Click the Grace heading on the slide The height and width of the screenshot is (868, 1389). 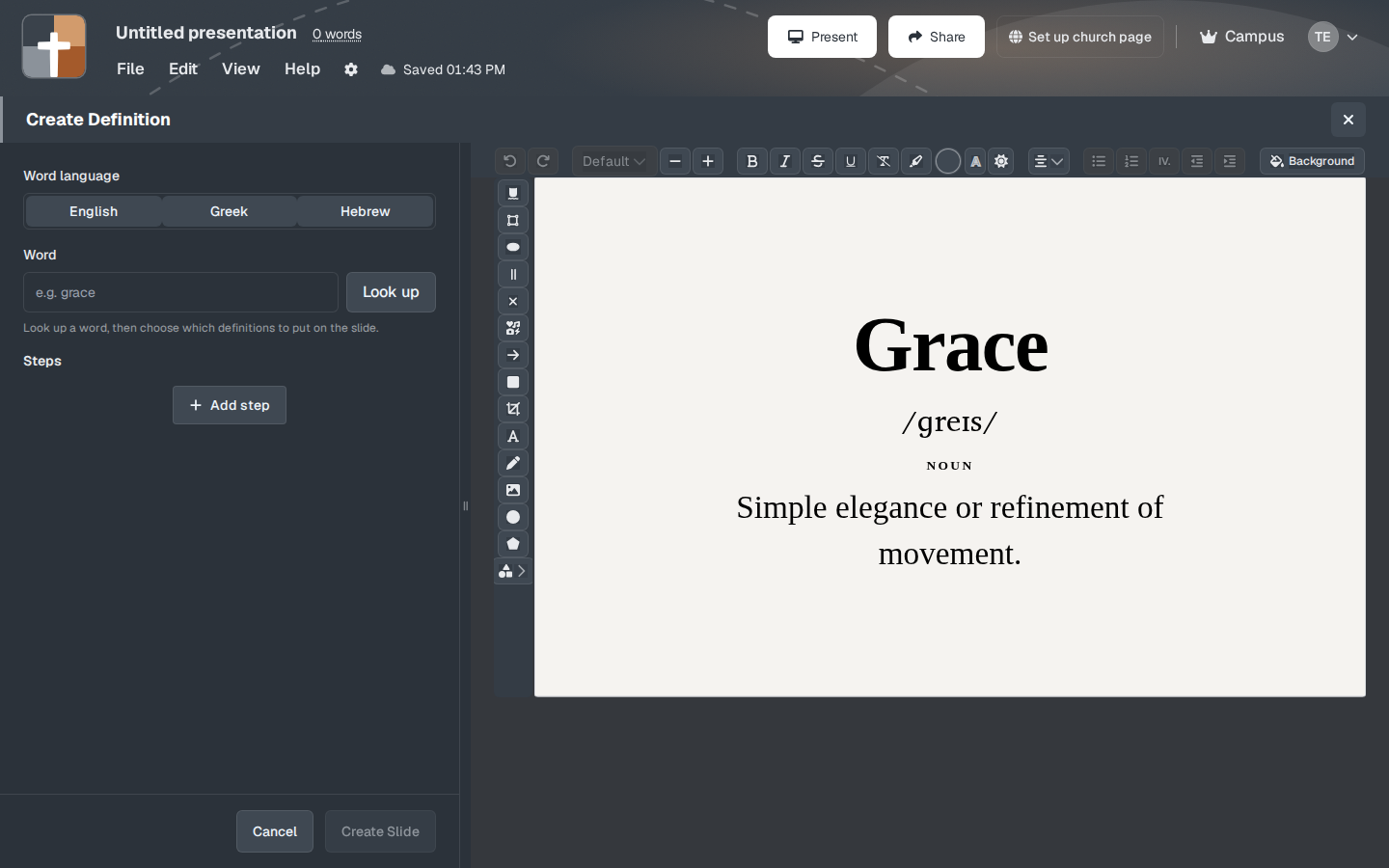point(950,345)
